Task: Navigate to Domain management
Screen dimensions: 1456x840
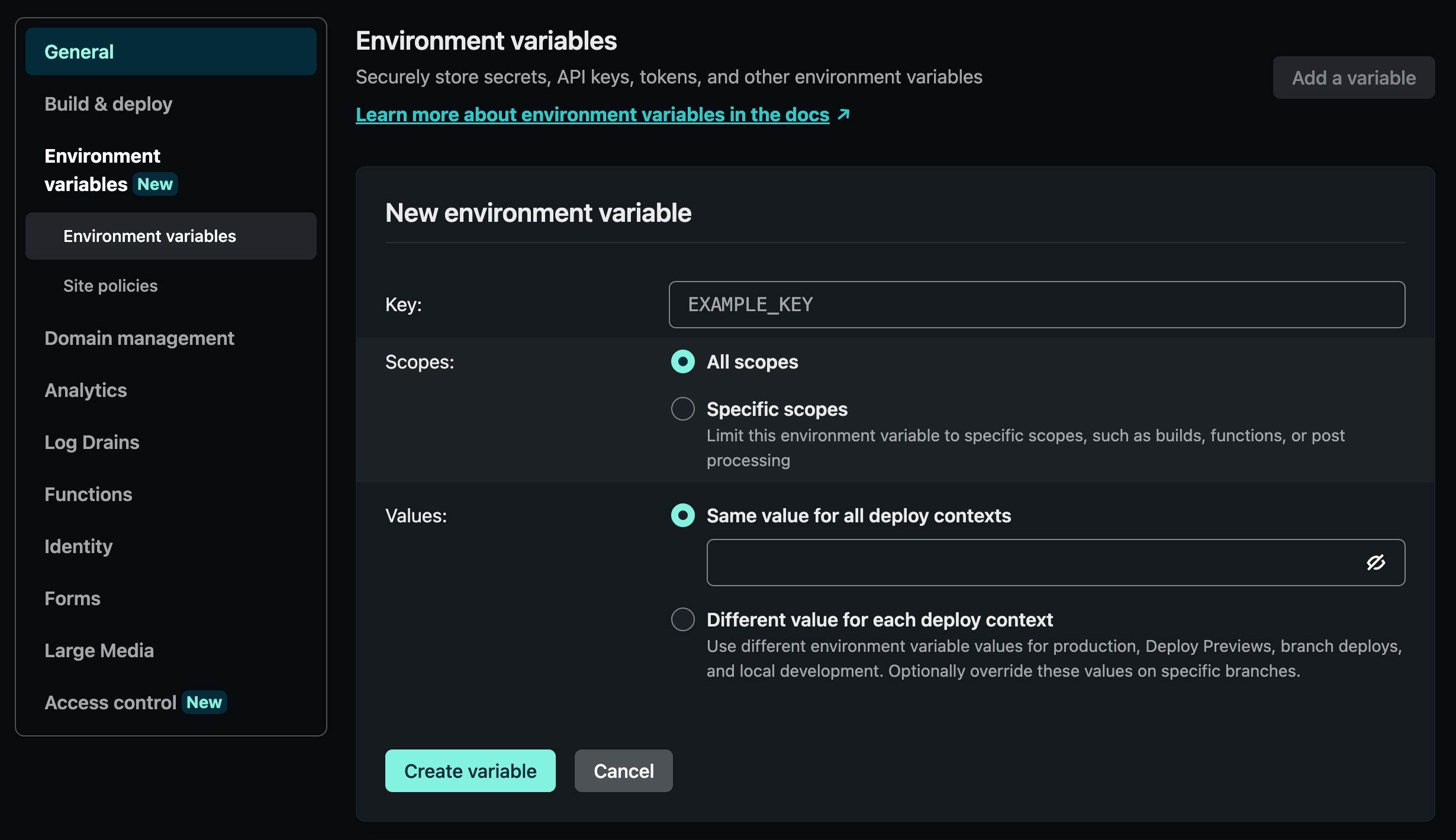Action: tap(139, 338)
